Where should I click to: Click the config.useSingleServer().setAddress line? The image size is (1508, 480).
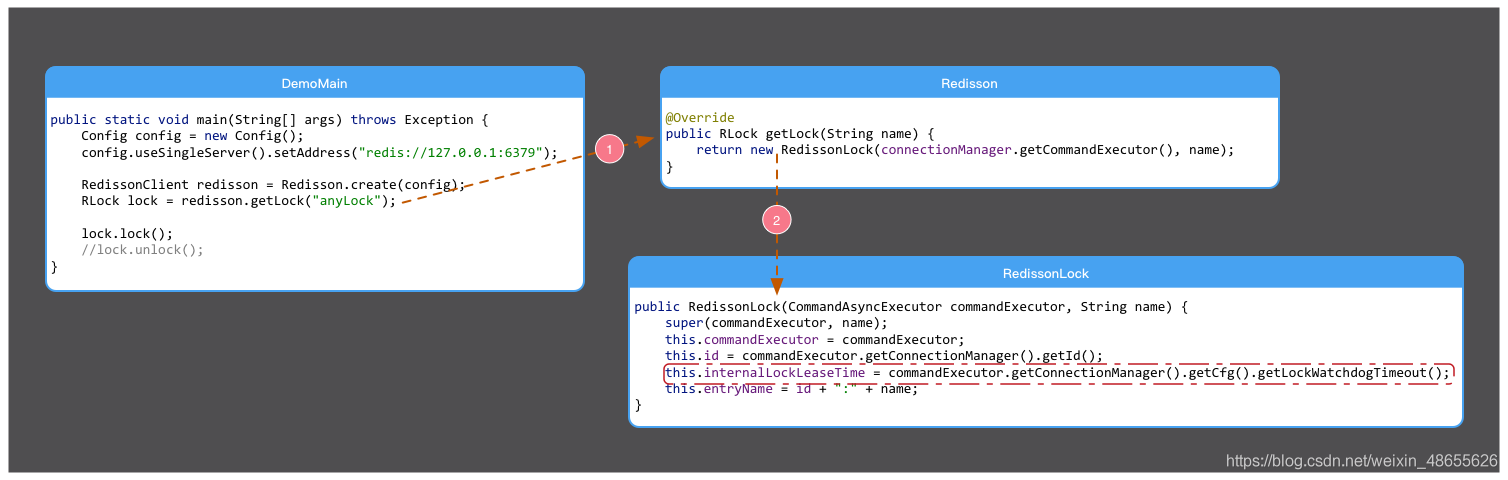319,153
